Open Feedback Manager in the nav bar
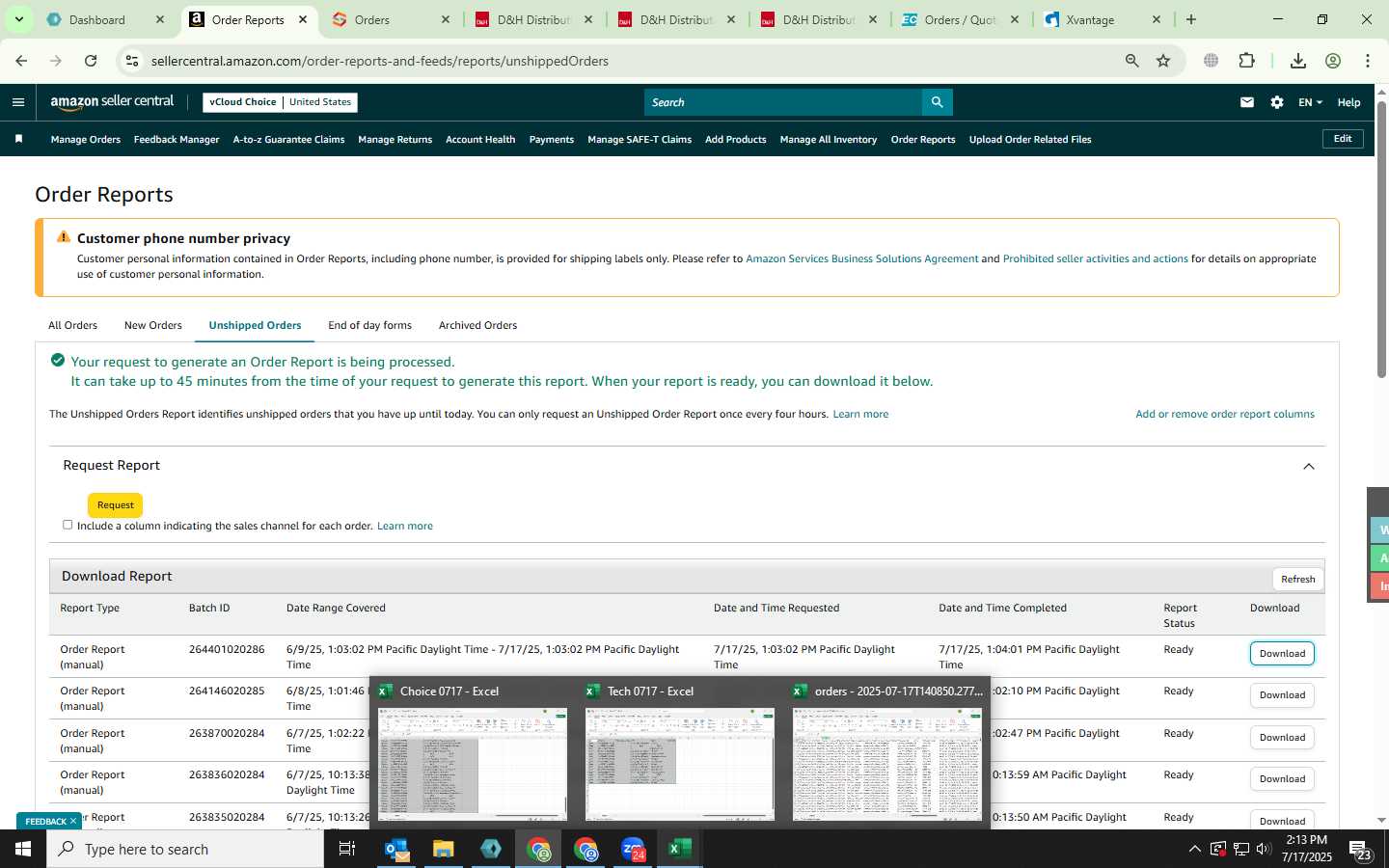This screenshot has width=1389, height=868. [177, 139]
